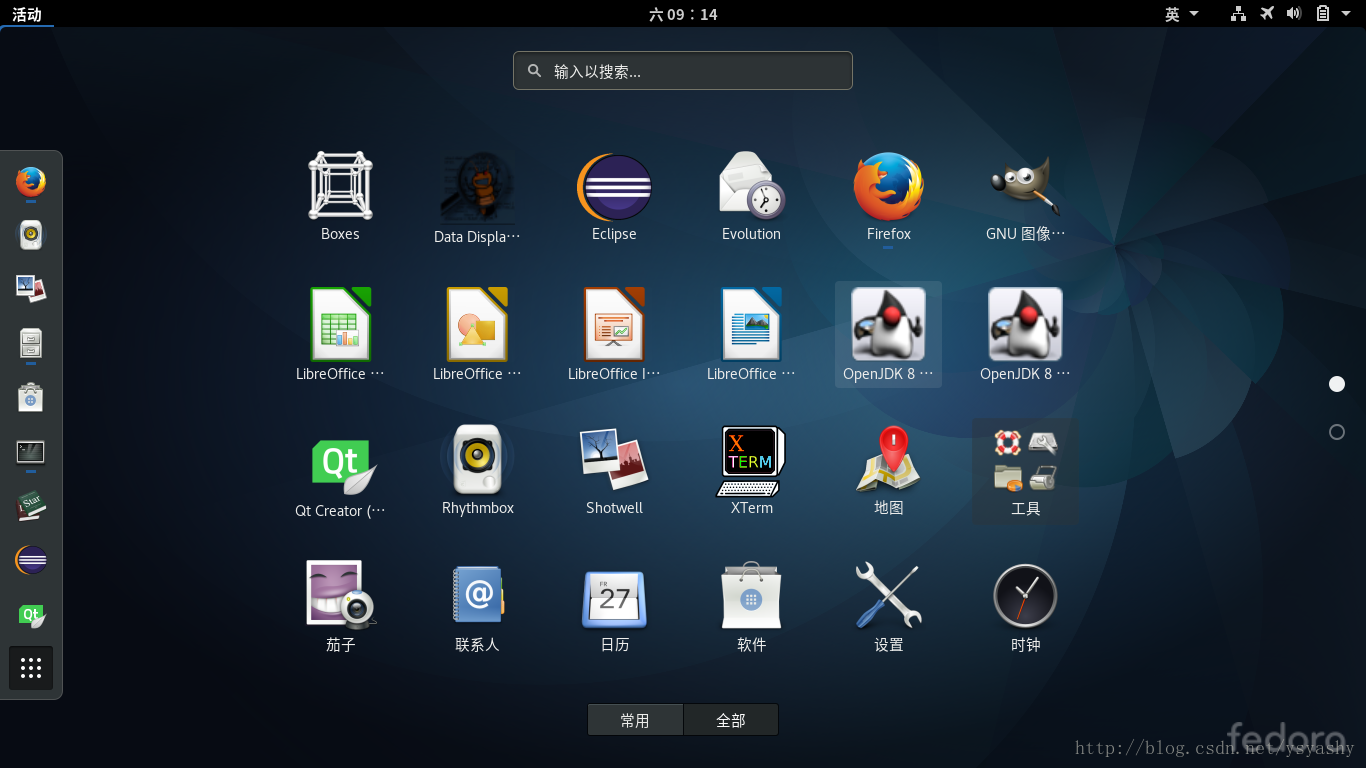The height and width of the screenshot is (768, 1366).
Task: Open Terminal from the dock
Action: pos(31,451)
